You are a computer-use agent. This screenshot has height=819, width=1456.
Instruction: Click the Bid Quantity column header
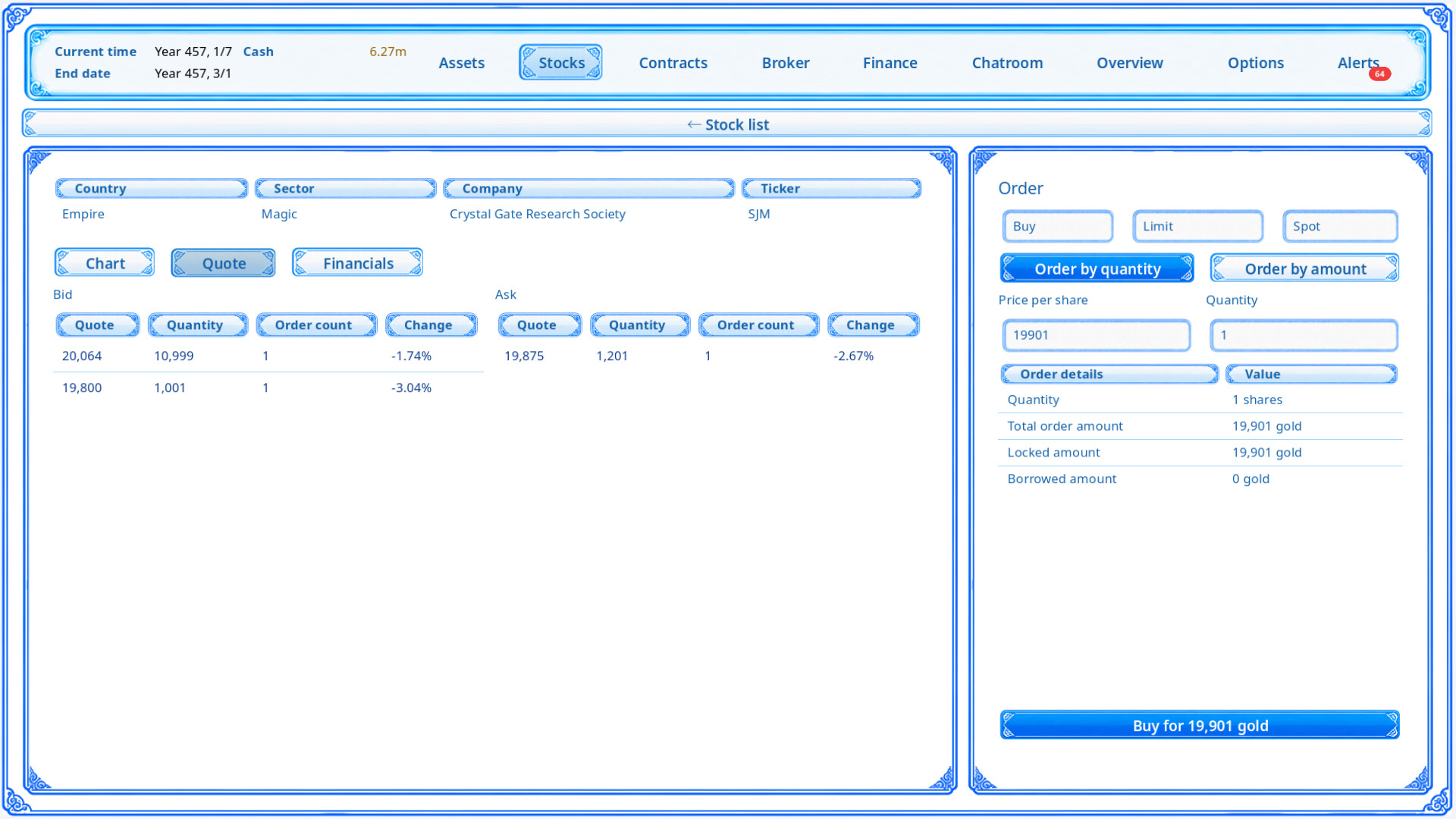click(x=198, y=325)
